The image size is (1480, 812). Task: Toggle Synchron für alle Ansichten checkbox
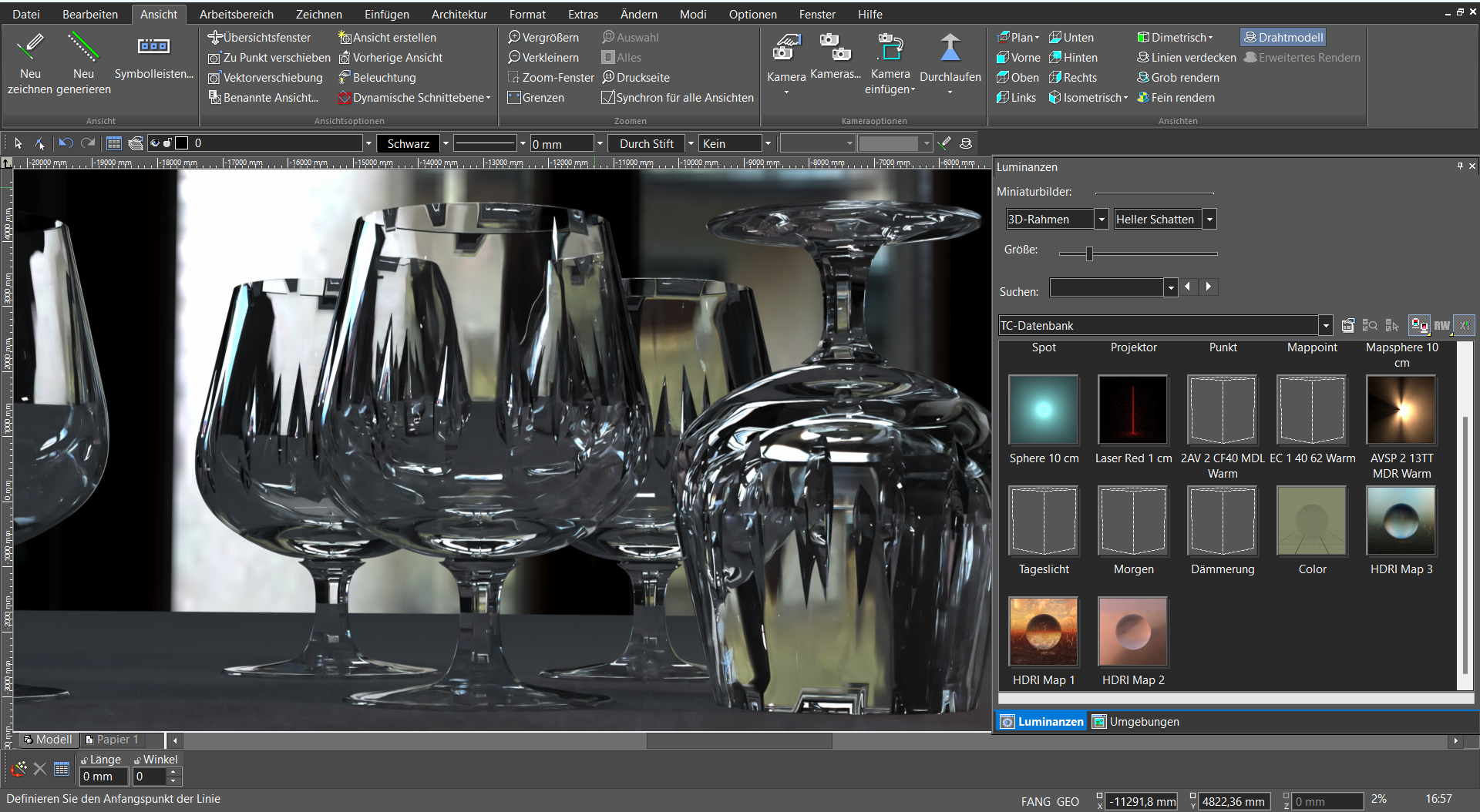pos(607,97)
